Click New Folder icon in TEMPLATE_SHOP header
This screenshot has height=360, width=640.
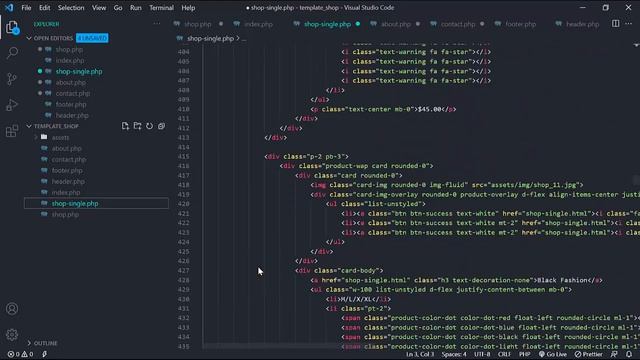click(x=138, y=126)
